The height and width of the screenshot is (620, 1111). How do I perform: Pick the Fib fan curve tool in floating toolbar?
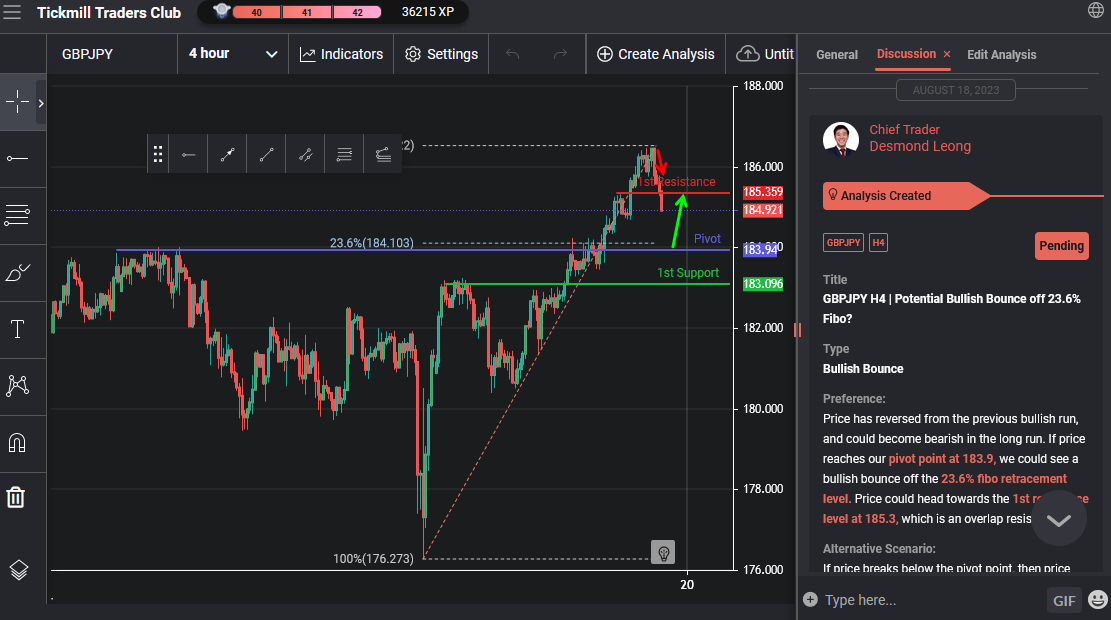[383, 154]
